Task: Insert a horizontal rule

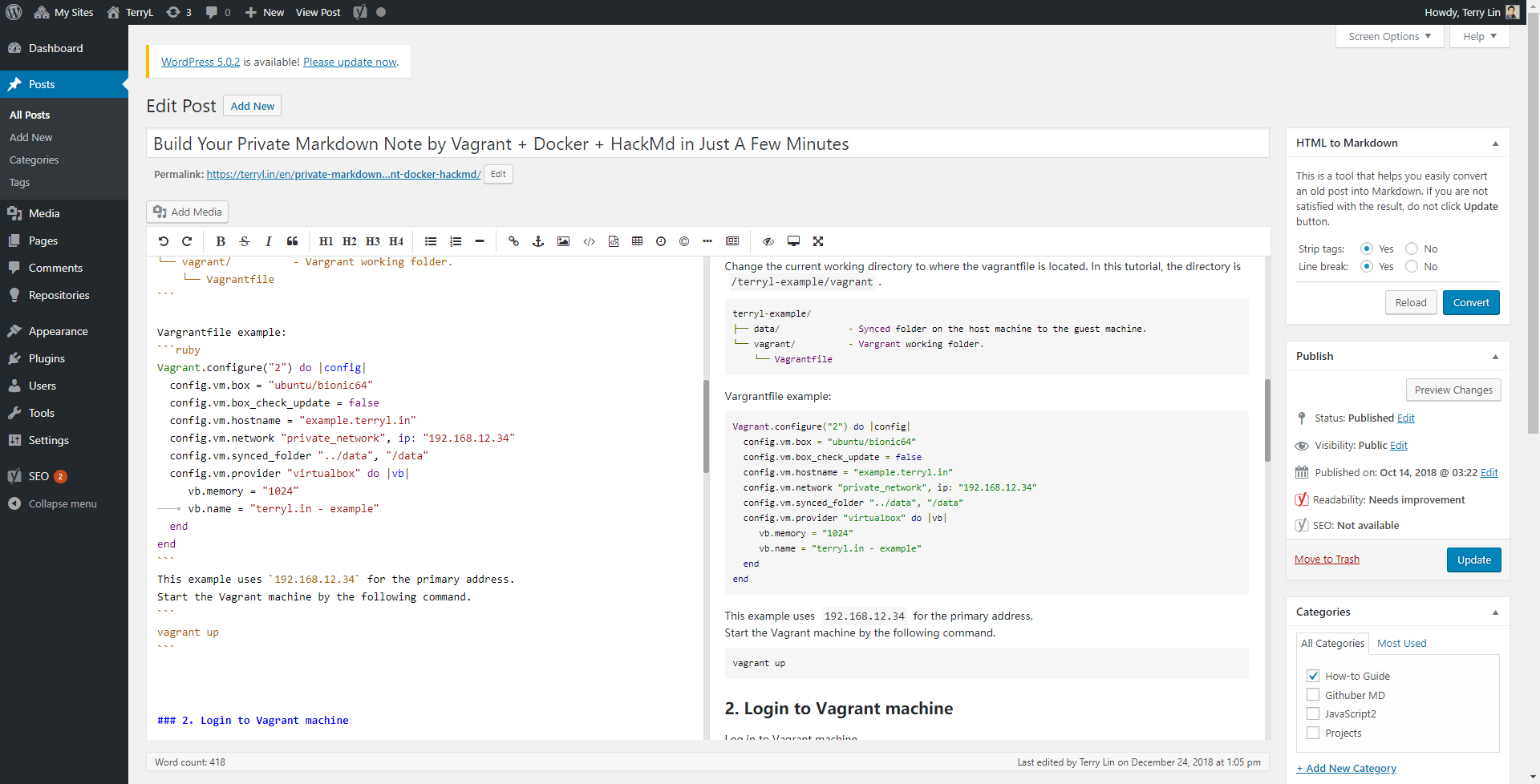Action: 480,241
